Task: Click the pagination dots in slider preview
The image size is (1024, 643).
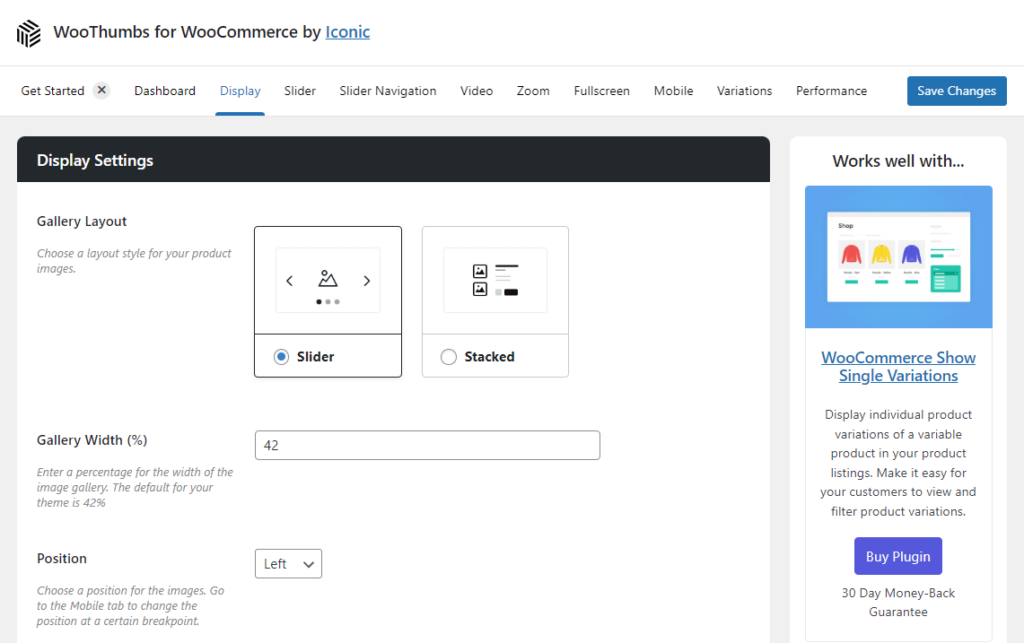Action: coord(328,301)
